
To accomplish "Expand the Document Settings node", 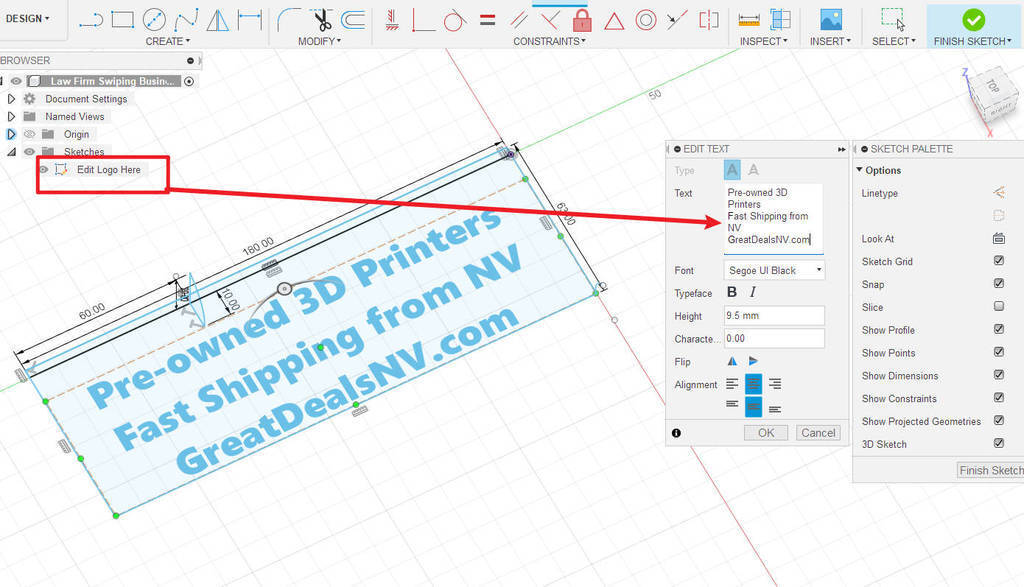I will click(11, 99).
